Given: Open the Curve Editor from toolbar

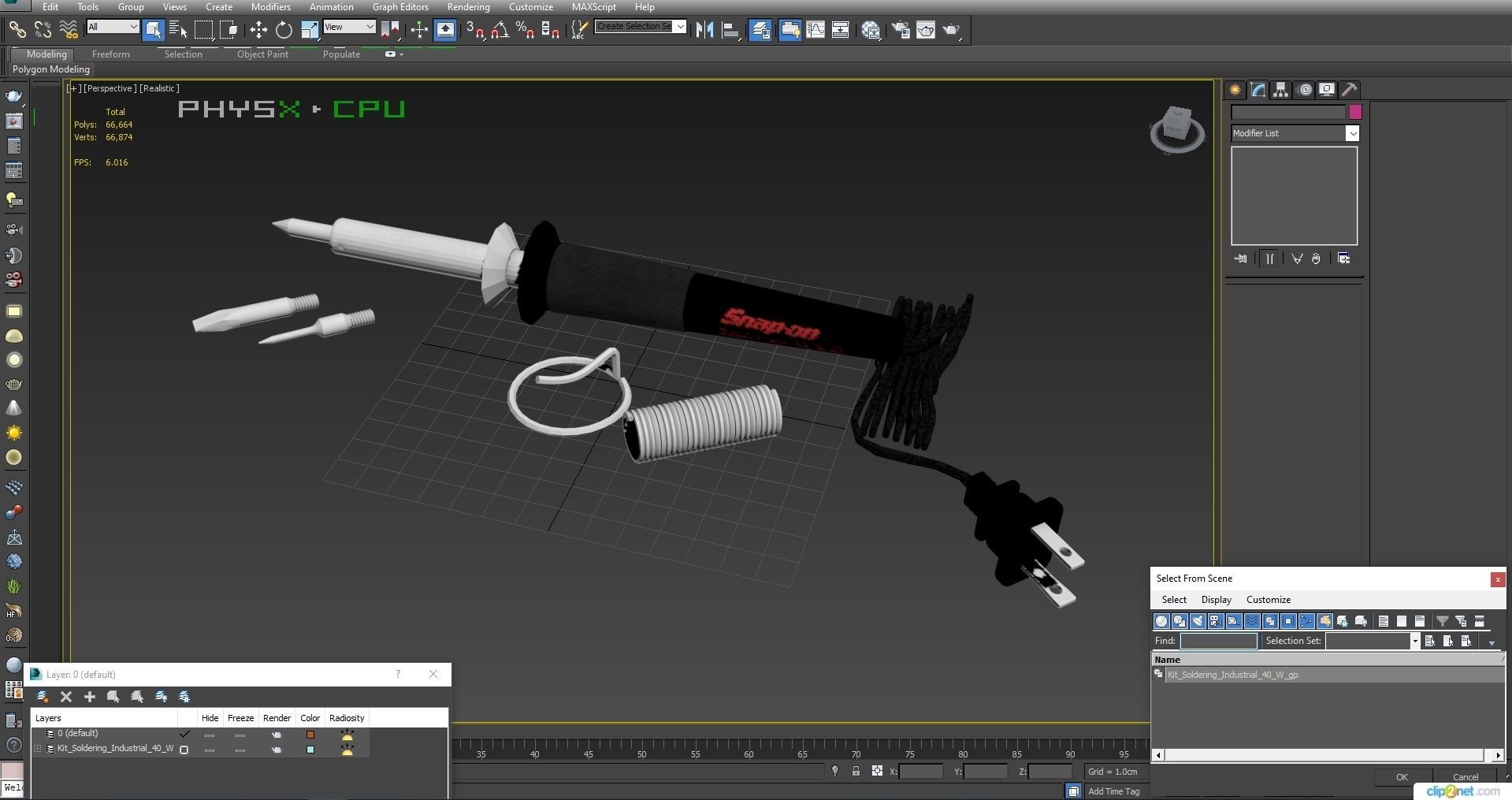Looking at the screenshot, I should pyautogui.click(x=815, y=30).
